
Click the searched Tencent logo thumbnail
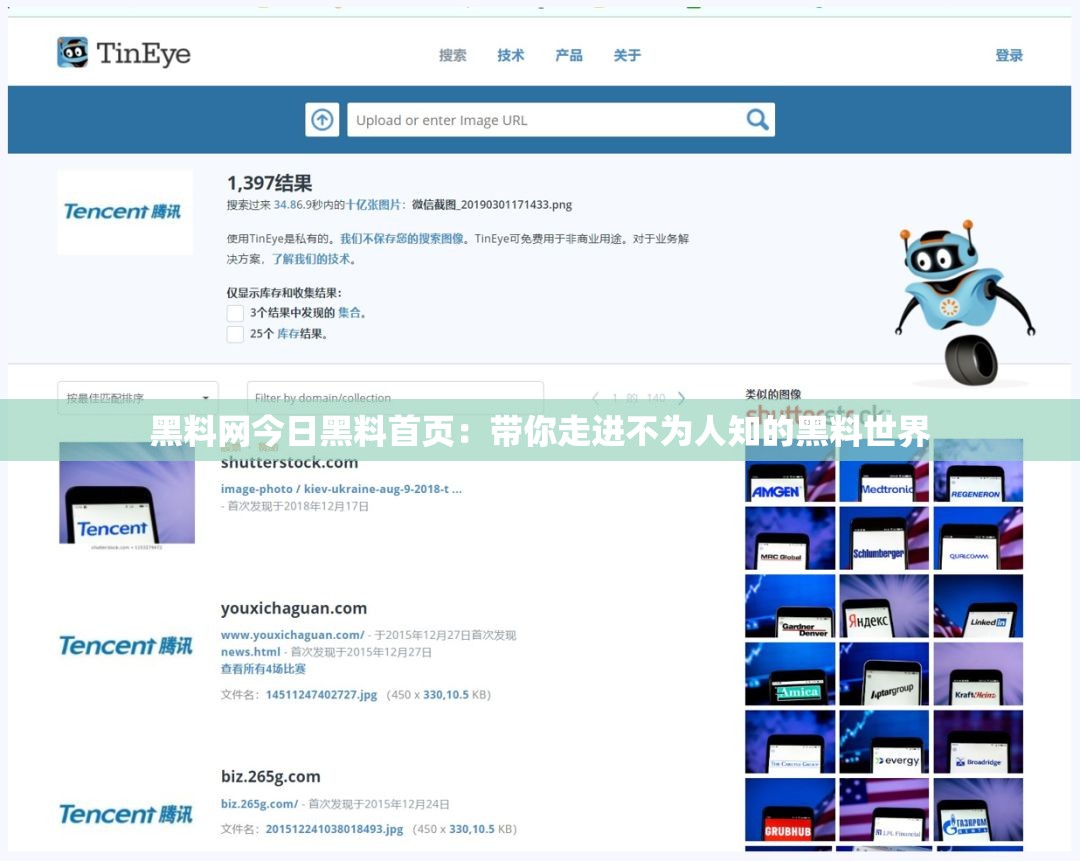tap(125, 212)
